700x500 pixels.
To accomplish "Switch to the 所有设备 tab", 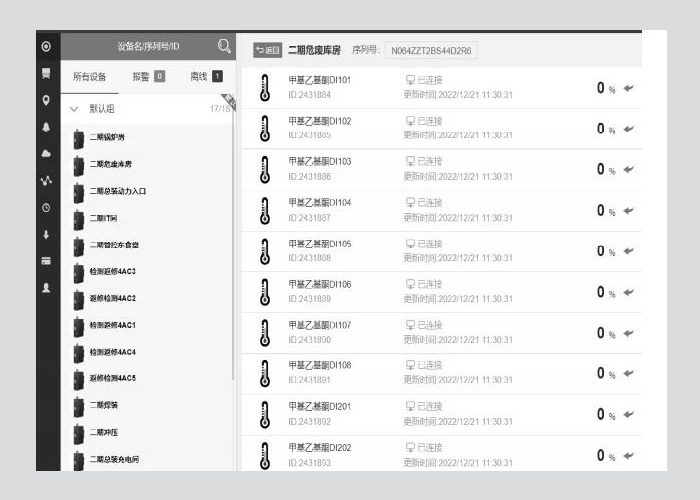I will point(90,76).
